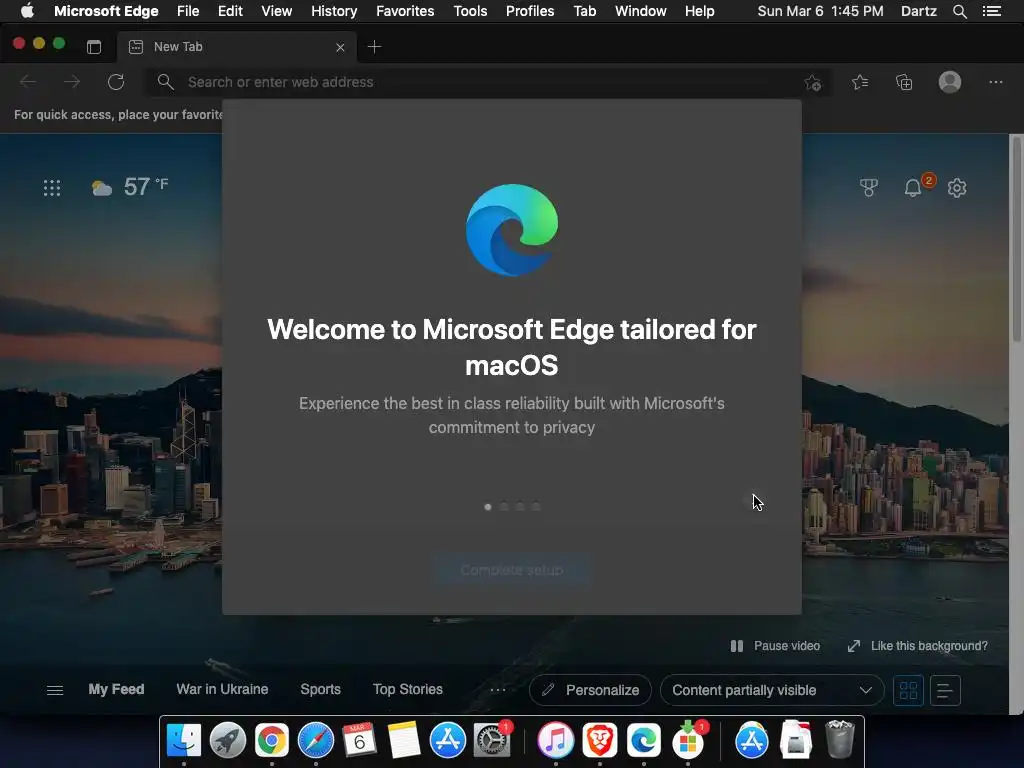The width and height of the screenshot is (1024, 768).
Task: Open Microsoft Edge icon in the dock
Action: coord(643,741)
